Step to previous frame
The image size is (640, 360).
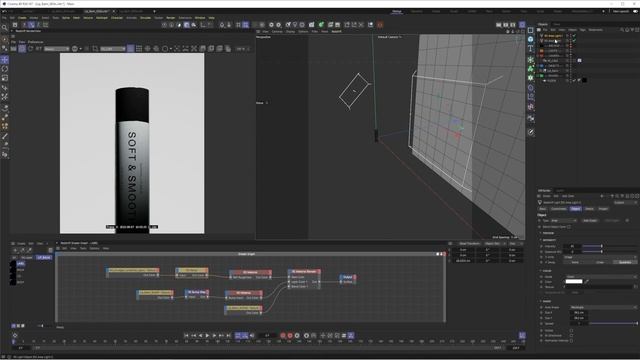(200, 336)
